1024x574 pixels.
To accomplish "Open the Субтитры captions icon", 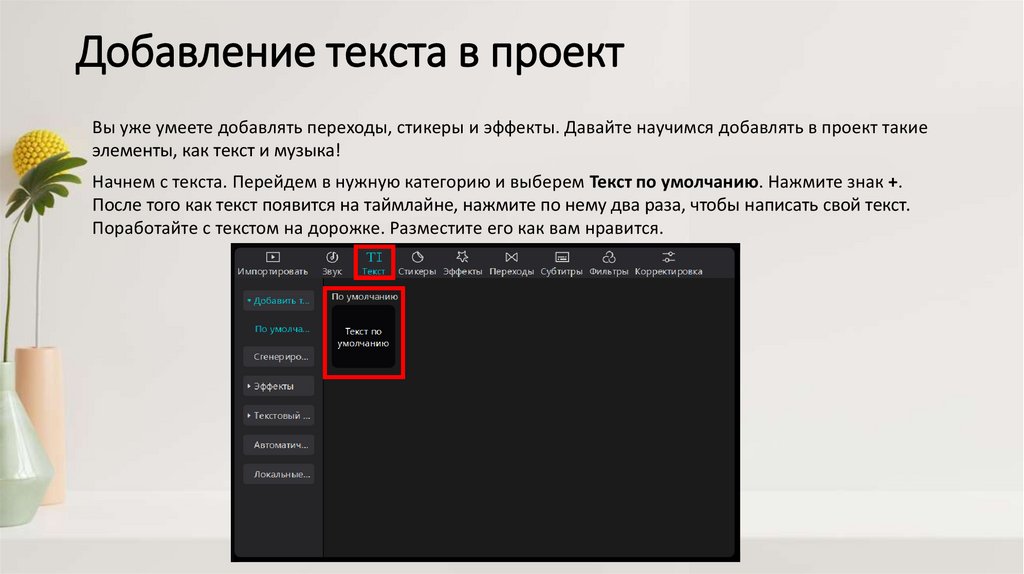I will pyautogui.click(x=561, y=258).
